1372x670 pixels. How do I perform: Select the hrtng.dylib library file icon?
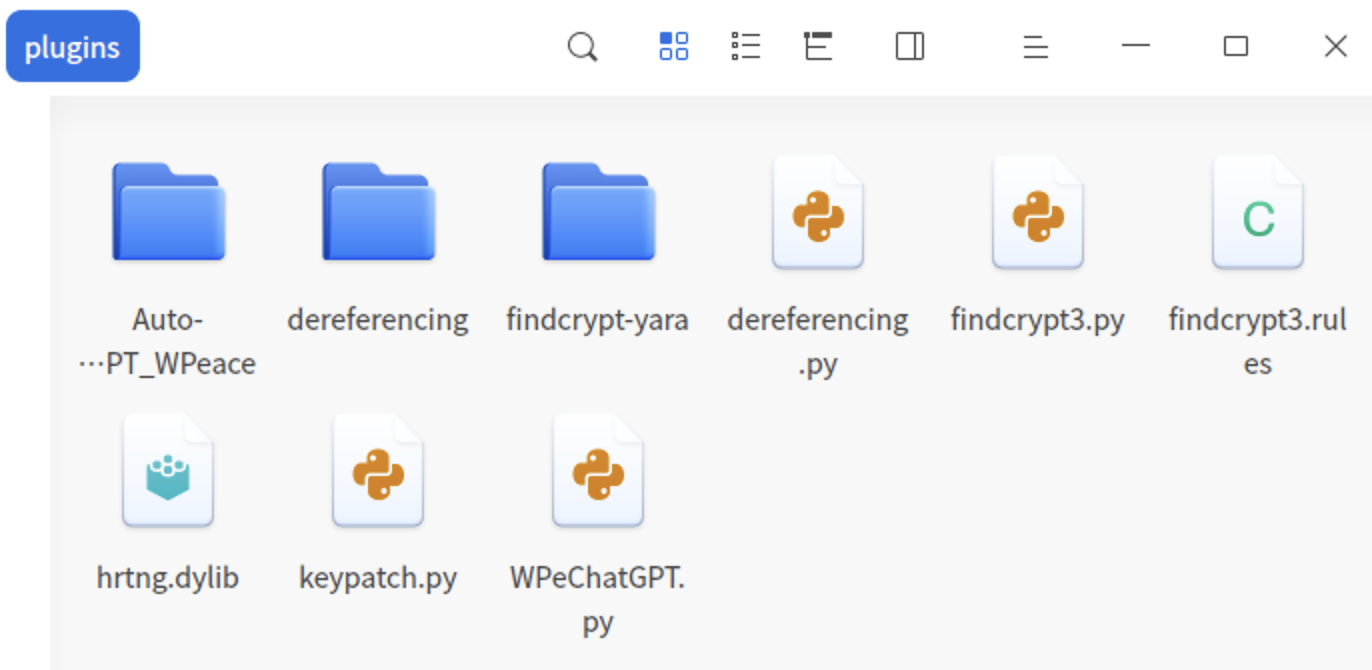(x=168, y=470)
